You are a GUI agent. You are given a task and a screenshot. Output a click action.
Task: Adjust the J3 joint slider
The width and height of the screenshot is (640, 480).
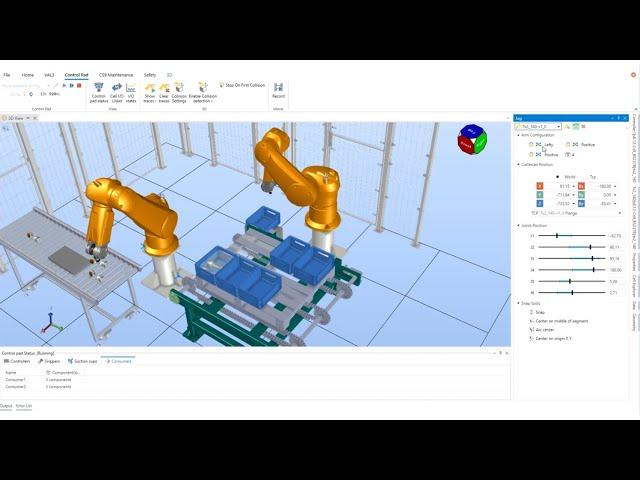[x=571, y=258]
